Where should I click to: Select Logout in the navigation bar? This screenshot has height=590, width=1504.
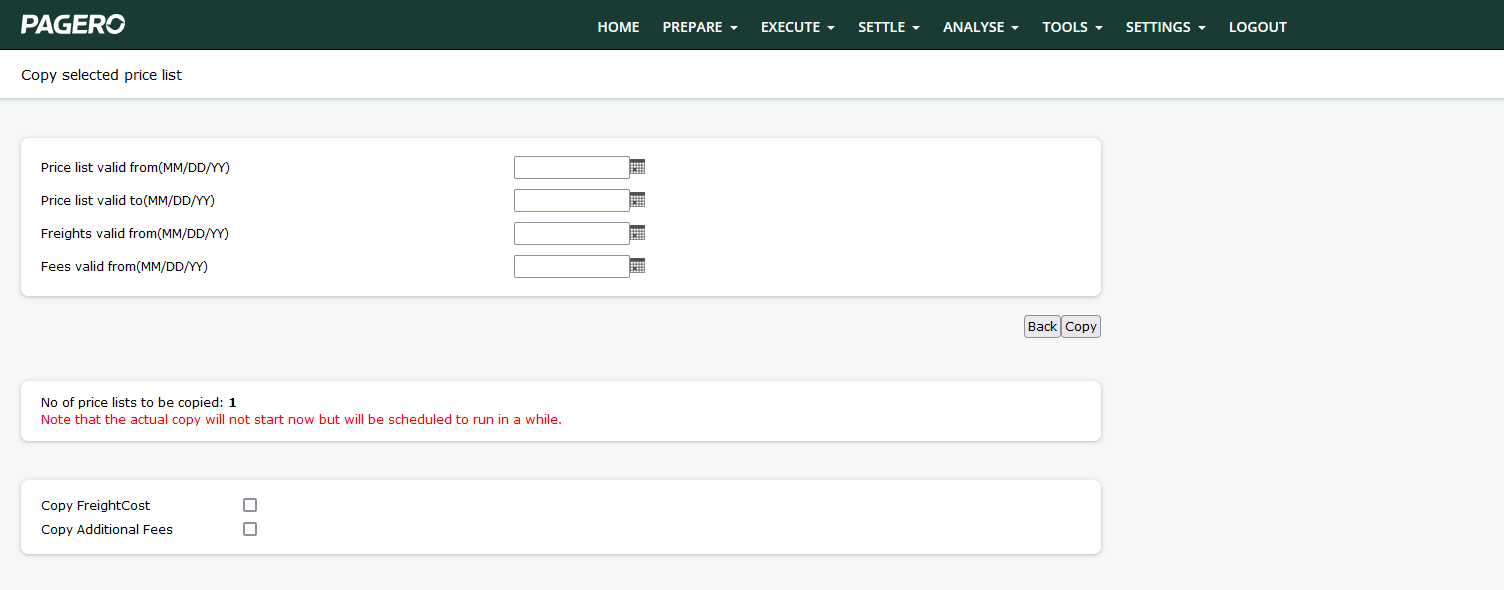pyautogui.click(x=1257, y=27)
